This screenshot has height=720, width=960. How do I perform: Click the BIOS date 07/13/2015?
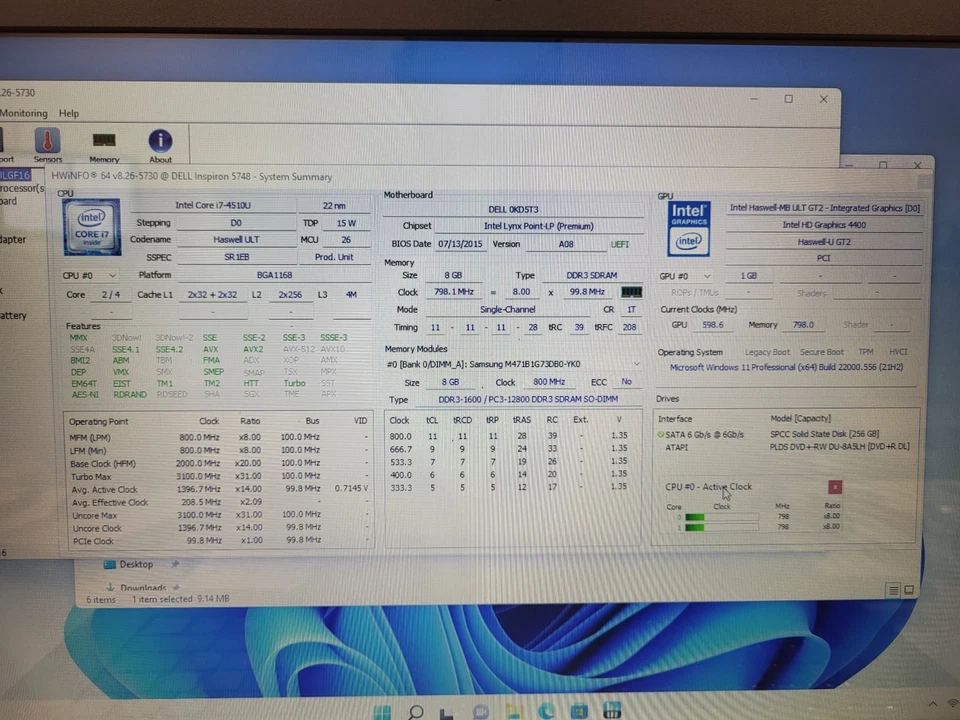tap(460, 244)
